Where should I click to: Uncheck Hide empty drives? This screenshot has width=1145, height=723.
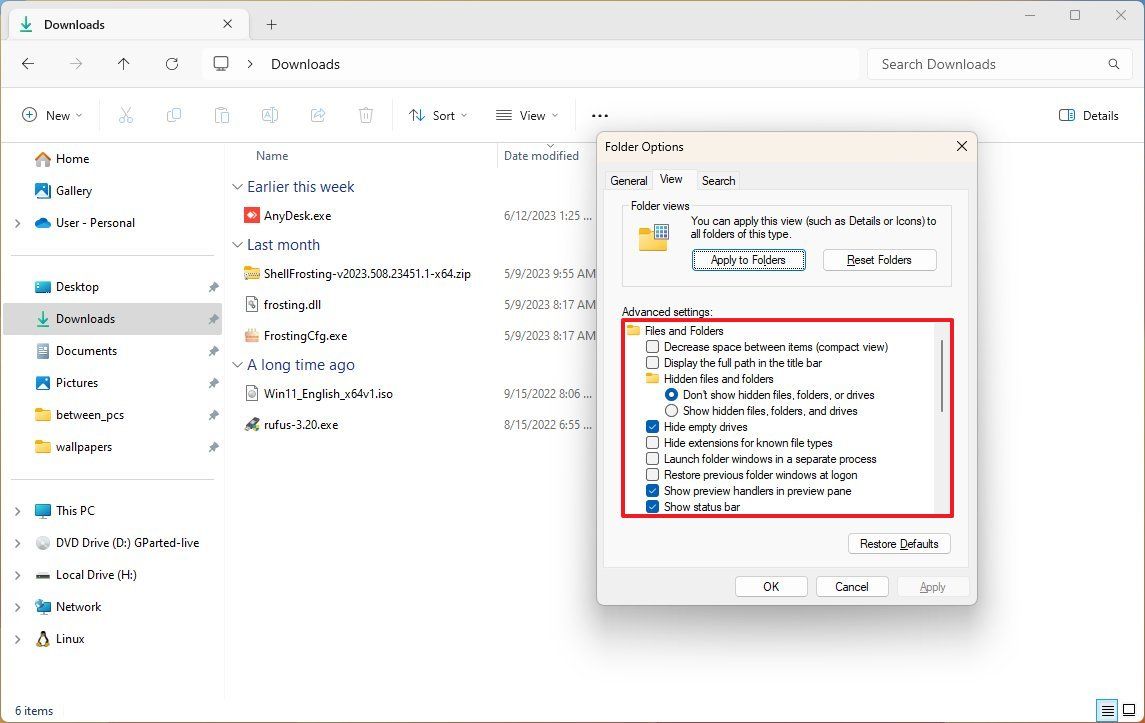click(652, 427)
